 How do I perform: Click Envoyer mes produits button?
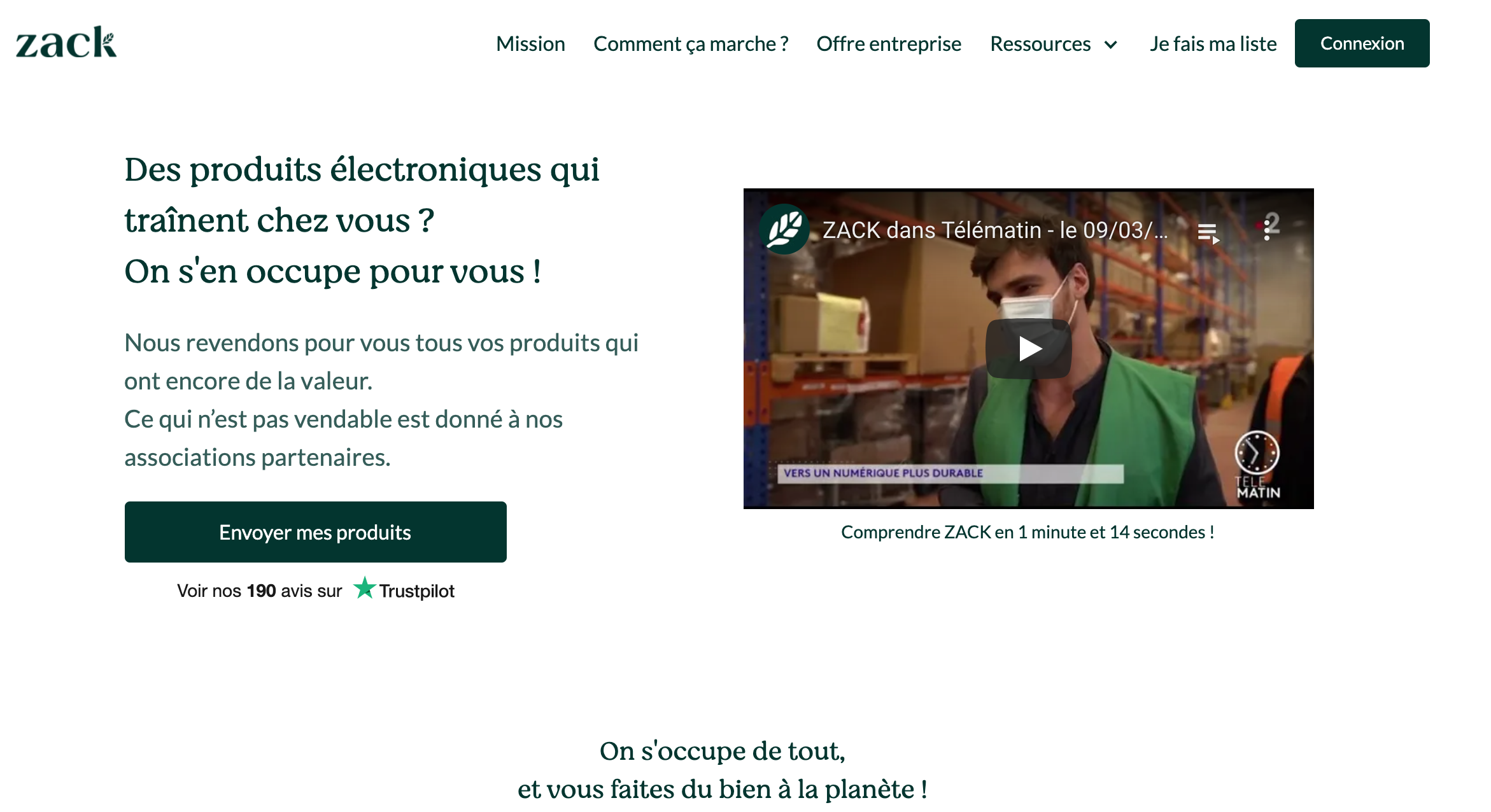(316, 532)
